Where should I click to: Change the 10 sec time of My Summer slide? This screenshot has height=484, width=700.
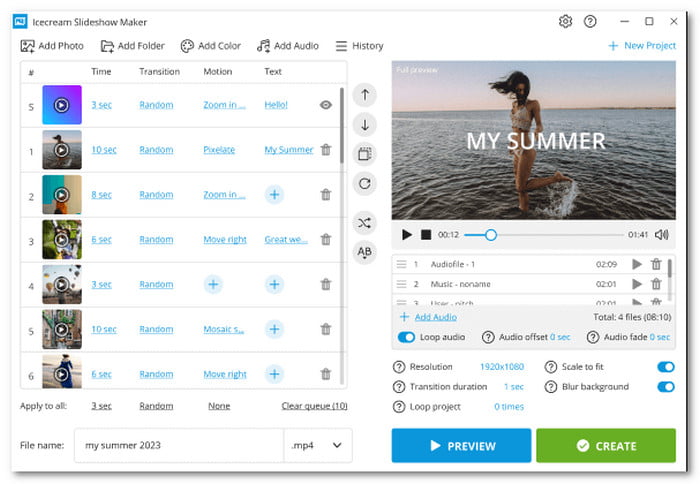(x=104, y=150)
